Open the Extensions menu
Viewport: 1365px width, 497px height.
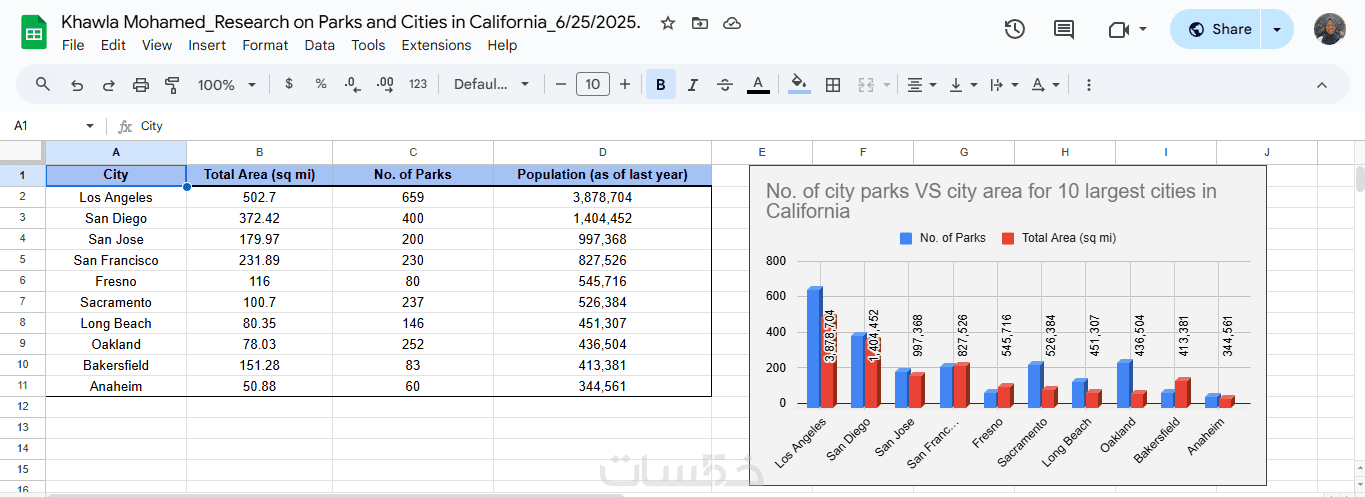click(436, 45)
